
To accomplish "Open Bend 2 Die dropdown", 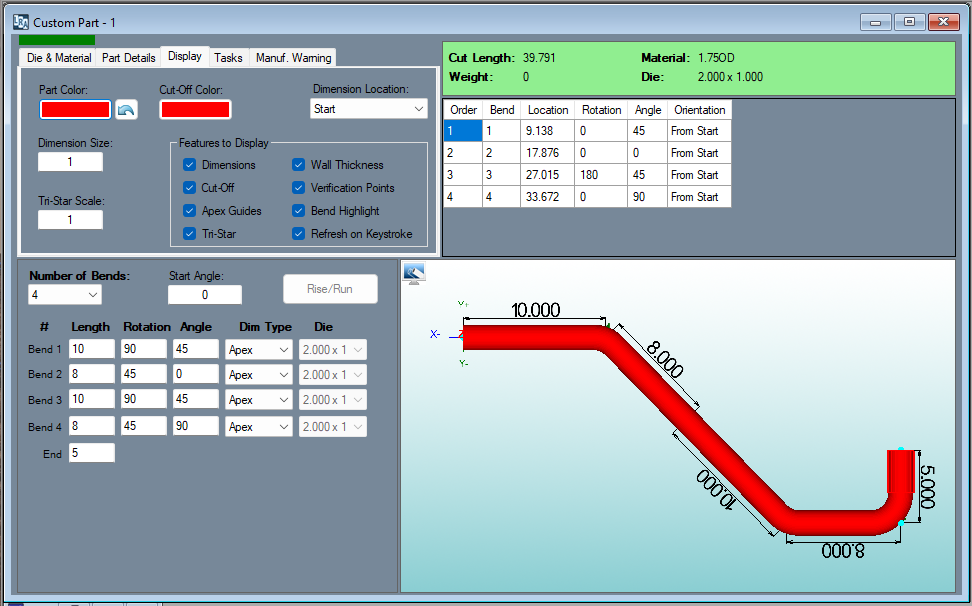I will click(333, 375).
